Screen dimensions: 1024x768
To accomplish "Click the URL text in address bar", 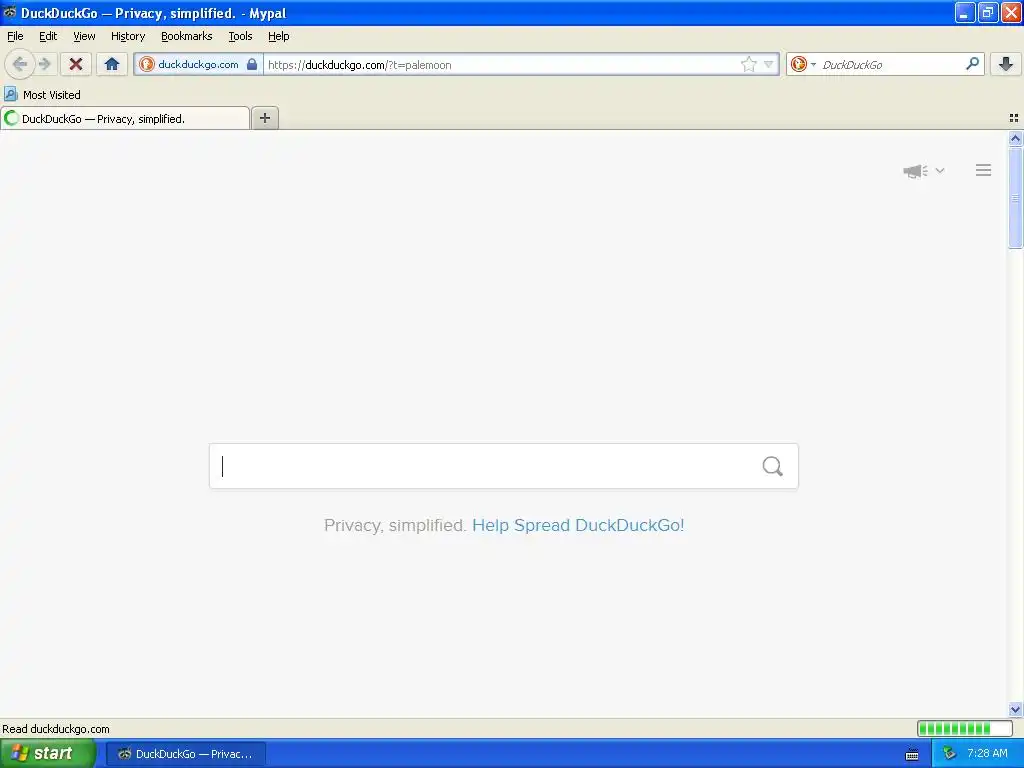I will 360,65.
